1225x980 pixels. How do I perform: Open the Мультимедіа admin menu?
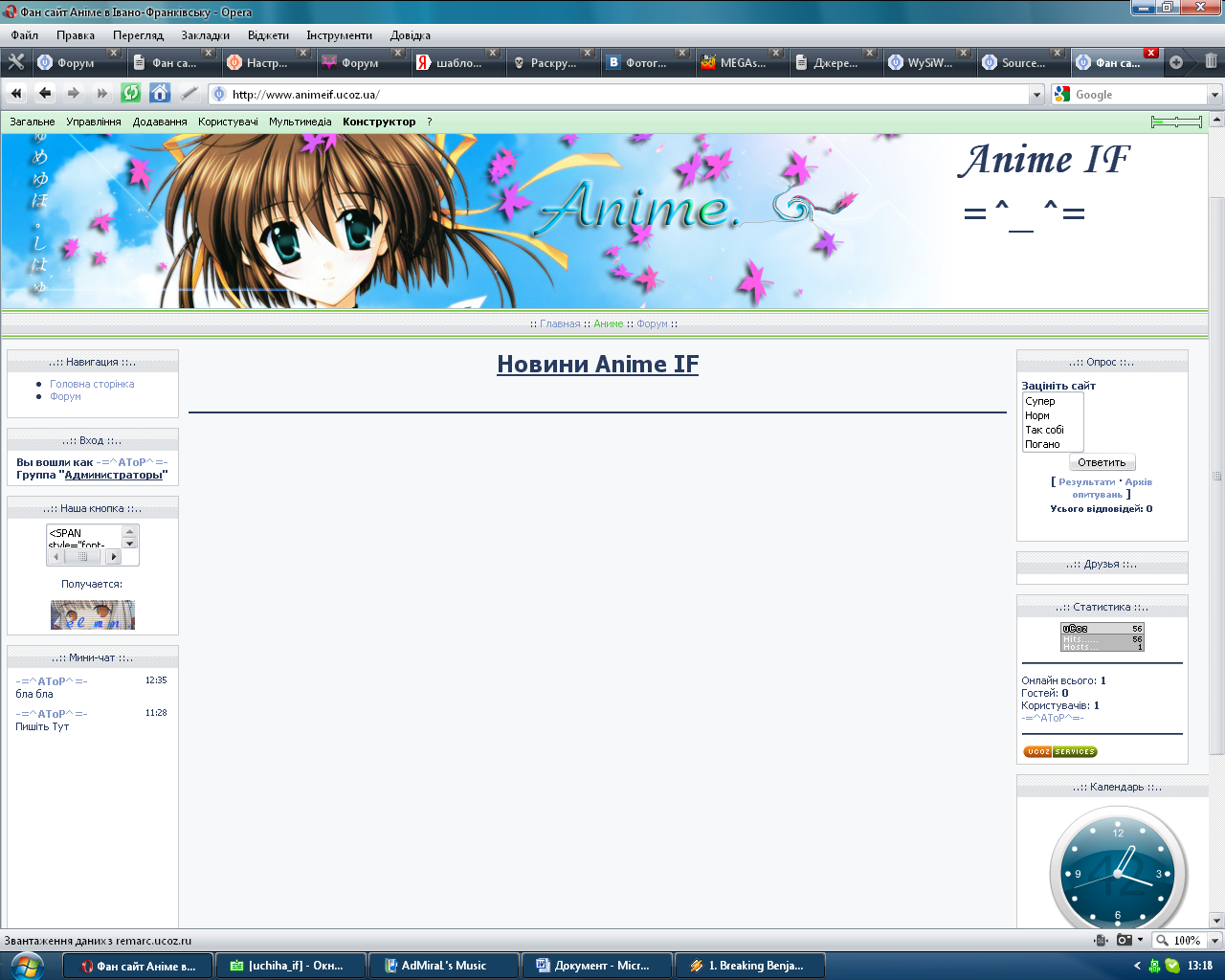coord(300,122)
